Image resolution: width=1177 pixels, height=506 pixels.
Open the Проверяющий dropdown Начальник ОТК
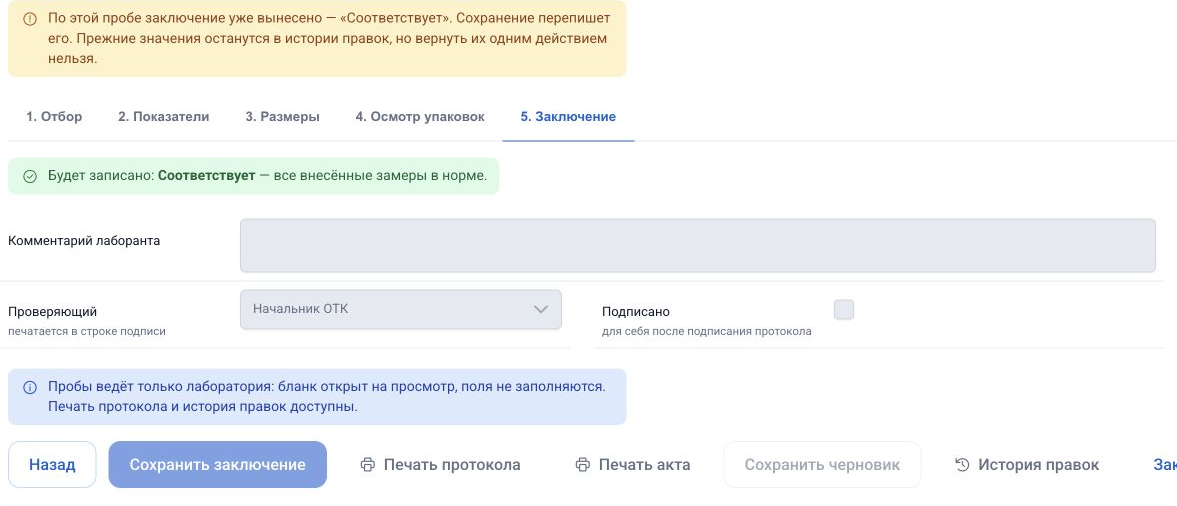401,309
